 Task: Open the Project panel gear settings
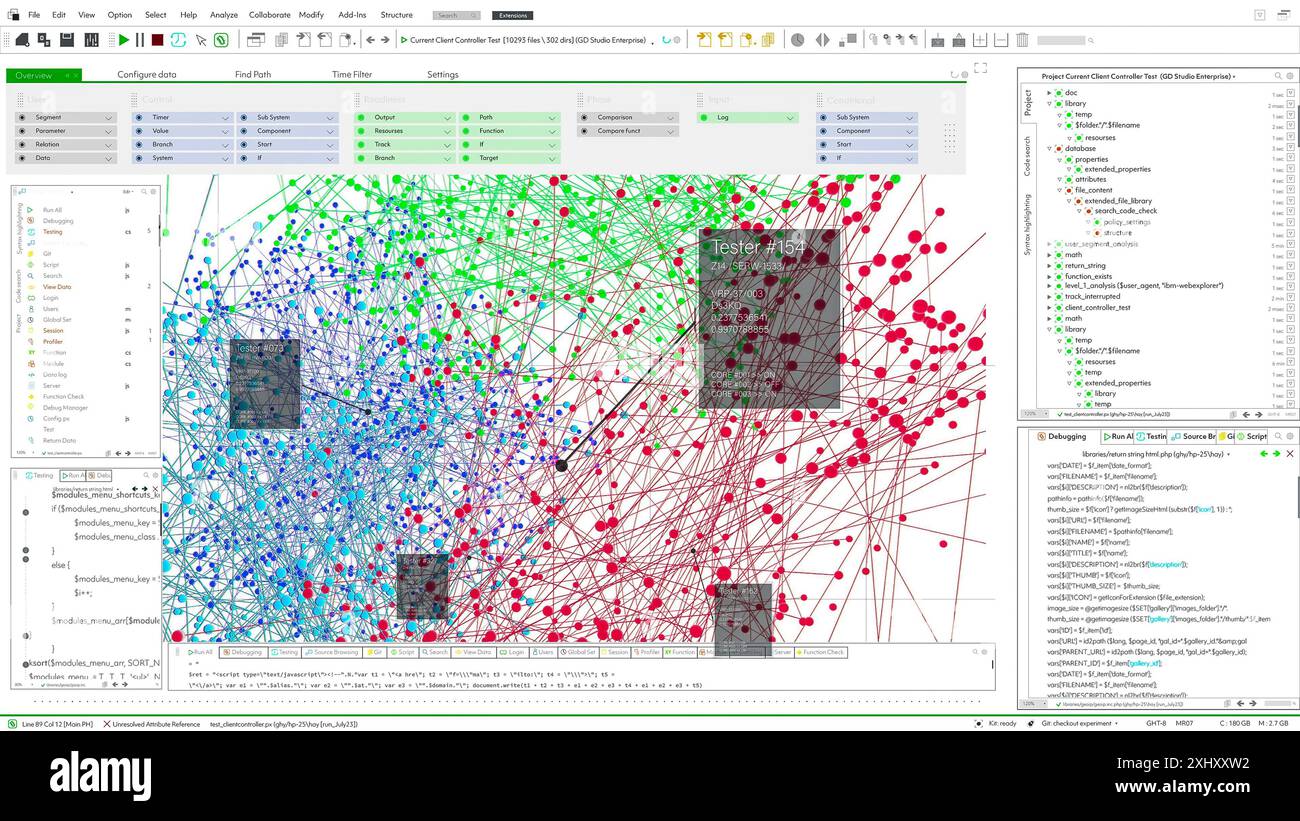tap(1289, 76)
